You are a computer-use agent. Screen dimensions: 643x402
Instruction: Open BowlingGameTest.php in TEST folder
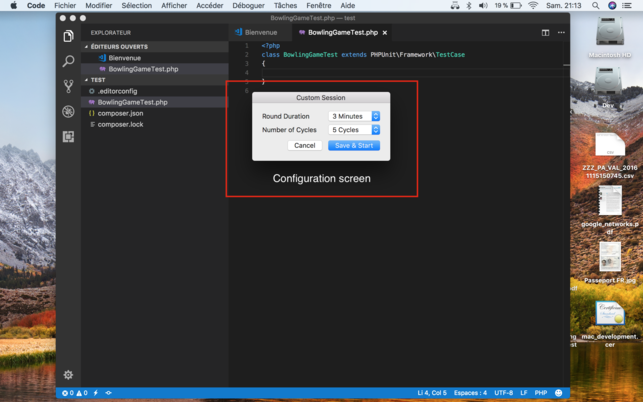coord(155,102)
